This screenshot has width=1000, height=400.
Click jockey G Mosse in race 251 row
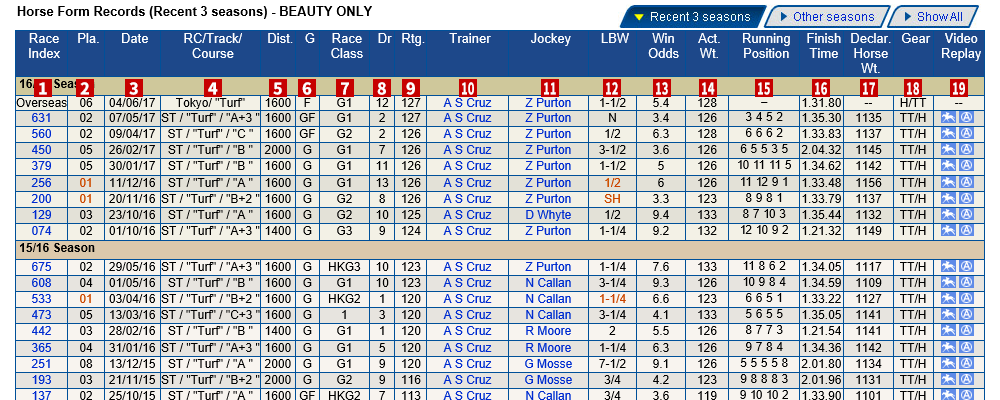coord(548,364)
